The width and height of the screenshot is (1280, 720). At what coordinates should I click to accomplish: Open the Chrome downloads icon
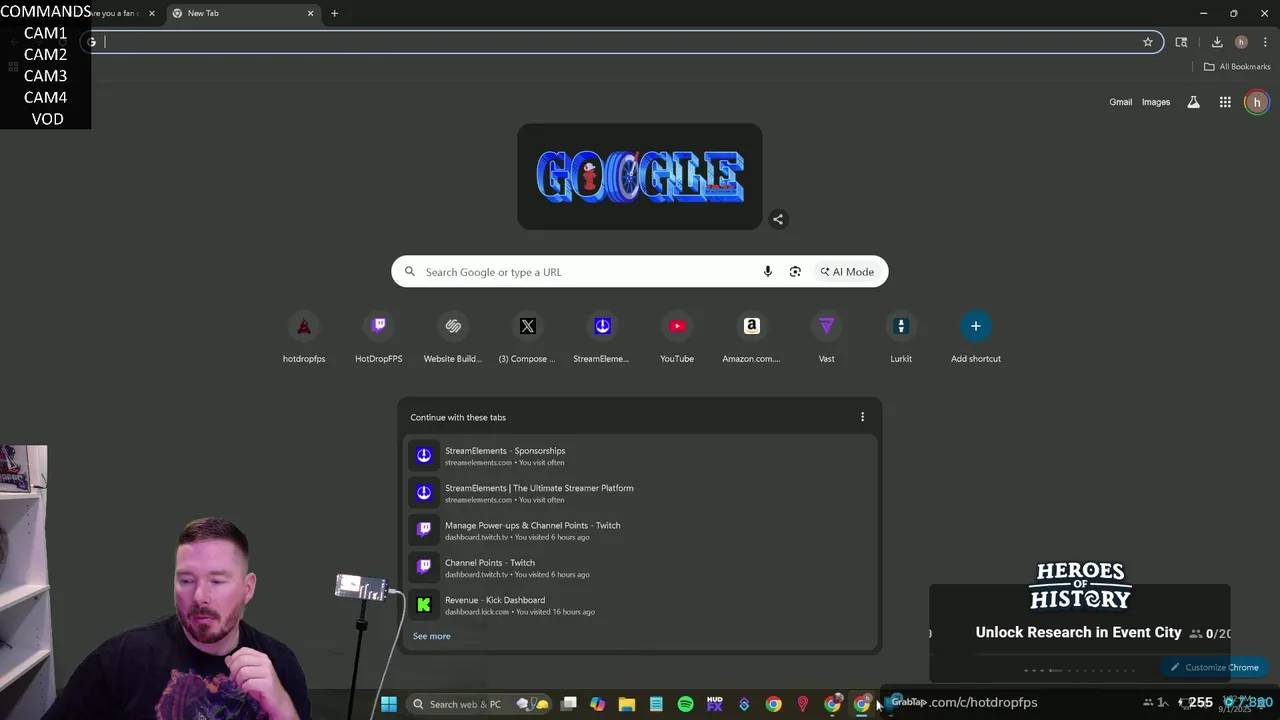click(1217, 42)
